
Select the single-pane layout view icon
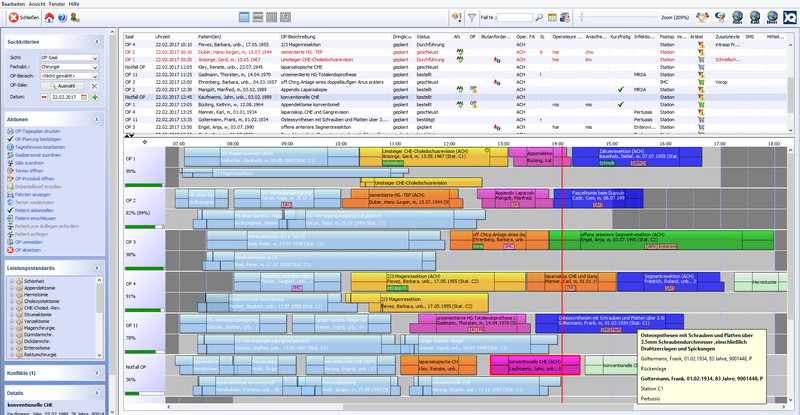pyautogui.click(x=244, y=17)
